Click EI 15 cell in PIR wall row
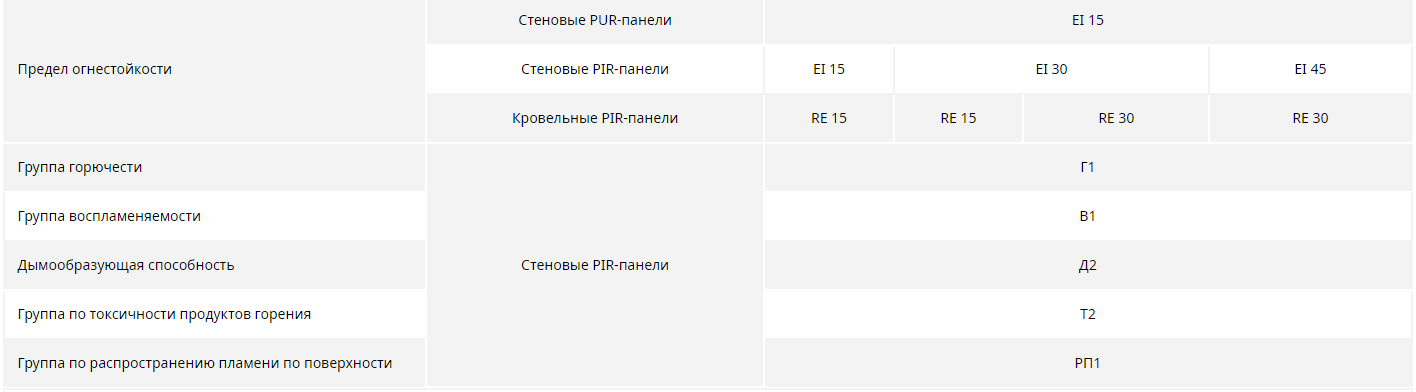 coord(829,70)
